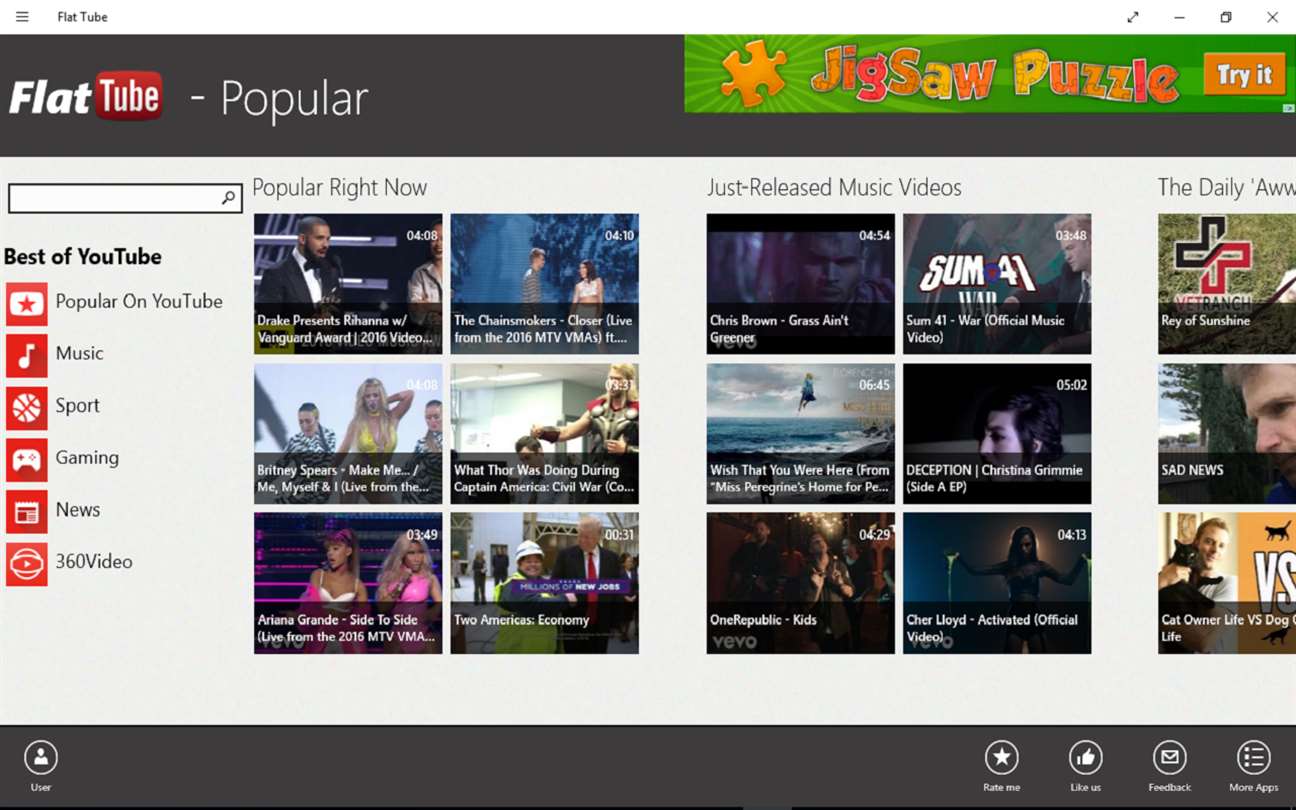Select Popular On YouTube label
The width and height of the screenshot is (1296, 810).
(139, 302)
